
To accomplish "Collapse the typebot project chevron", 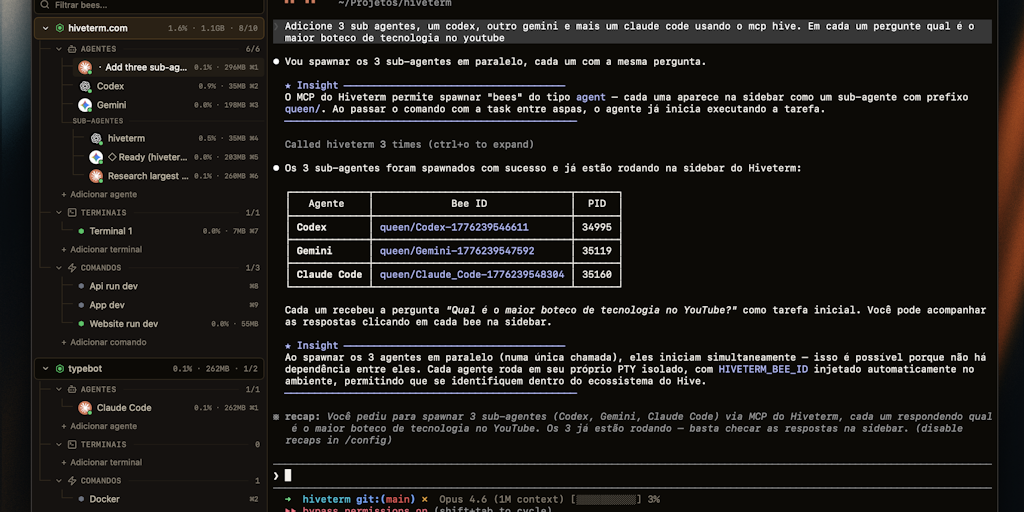I will point(45,369).
